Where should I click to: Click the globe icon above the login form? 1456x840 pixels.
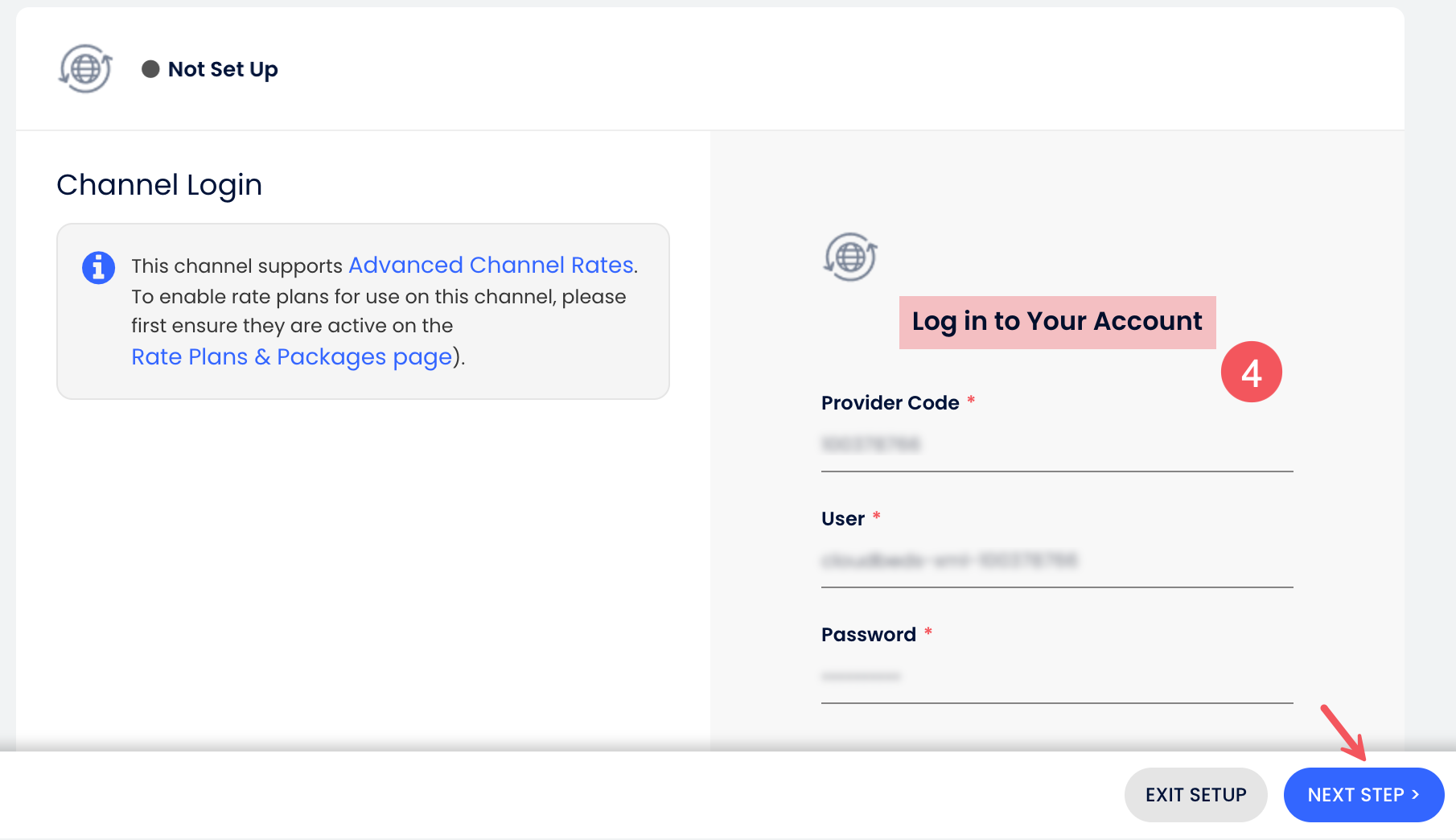(x=850, y=257)
